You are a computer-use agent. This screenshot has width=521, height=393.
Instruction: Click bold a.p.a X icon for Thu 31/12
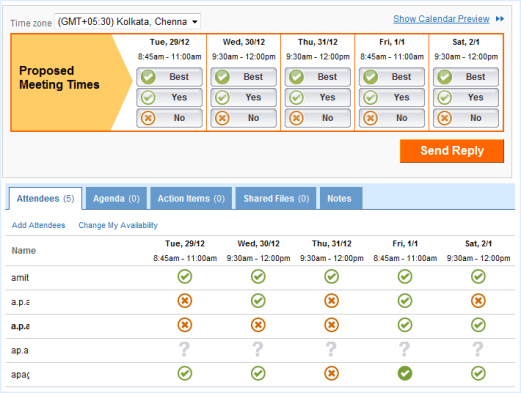click(331, 325)
